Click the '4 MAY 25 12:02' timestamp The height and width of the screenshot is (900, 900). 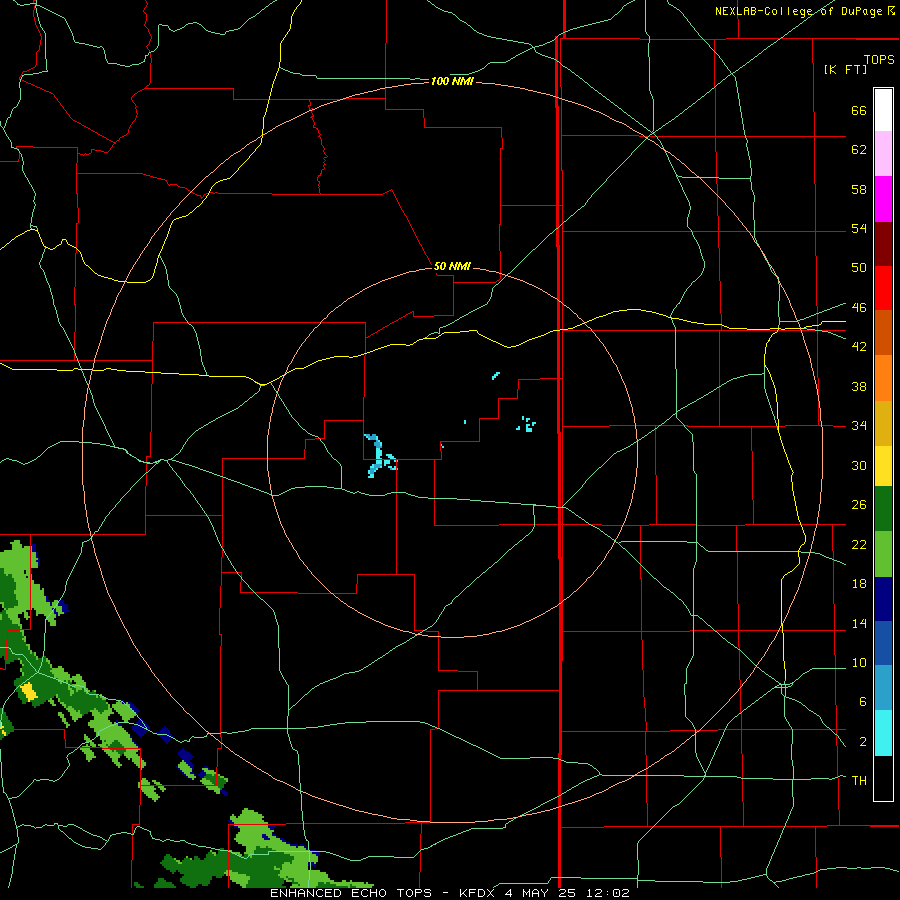coord(567,893)
